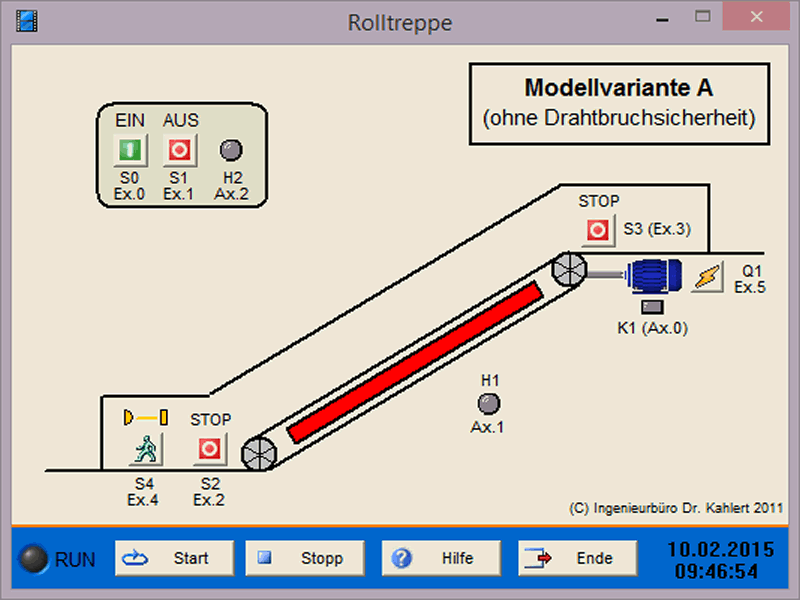Image resolution: width=800 pixels, height=600 pixels.
Task: Click the K1 contactor block under motor
Action: (652, 308)
